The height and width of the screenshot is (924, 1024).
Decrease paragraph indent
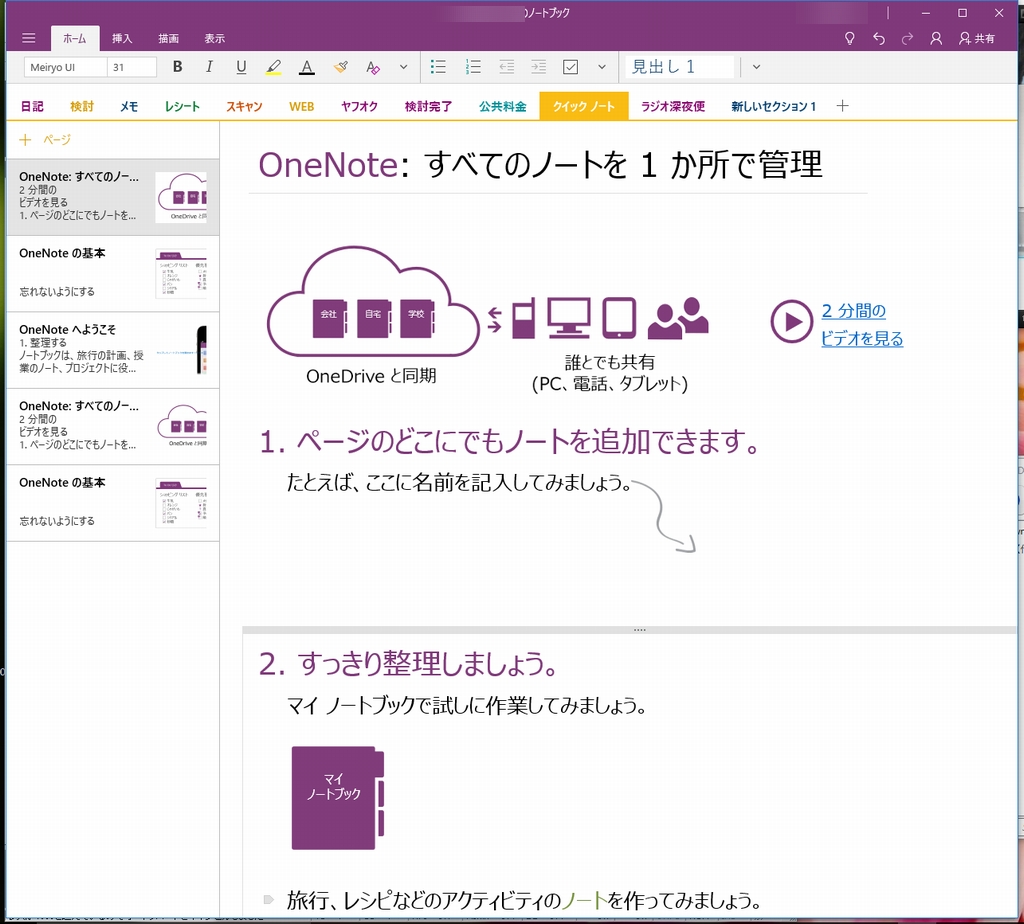click(x=506, y=67)
